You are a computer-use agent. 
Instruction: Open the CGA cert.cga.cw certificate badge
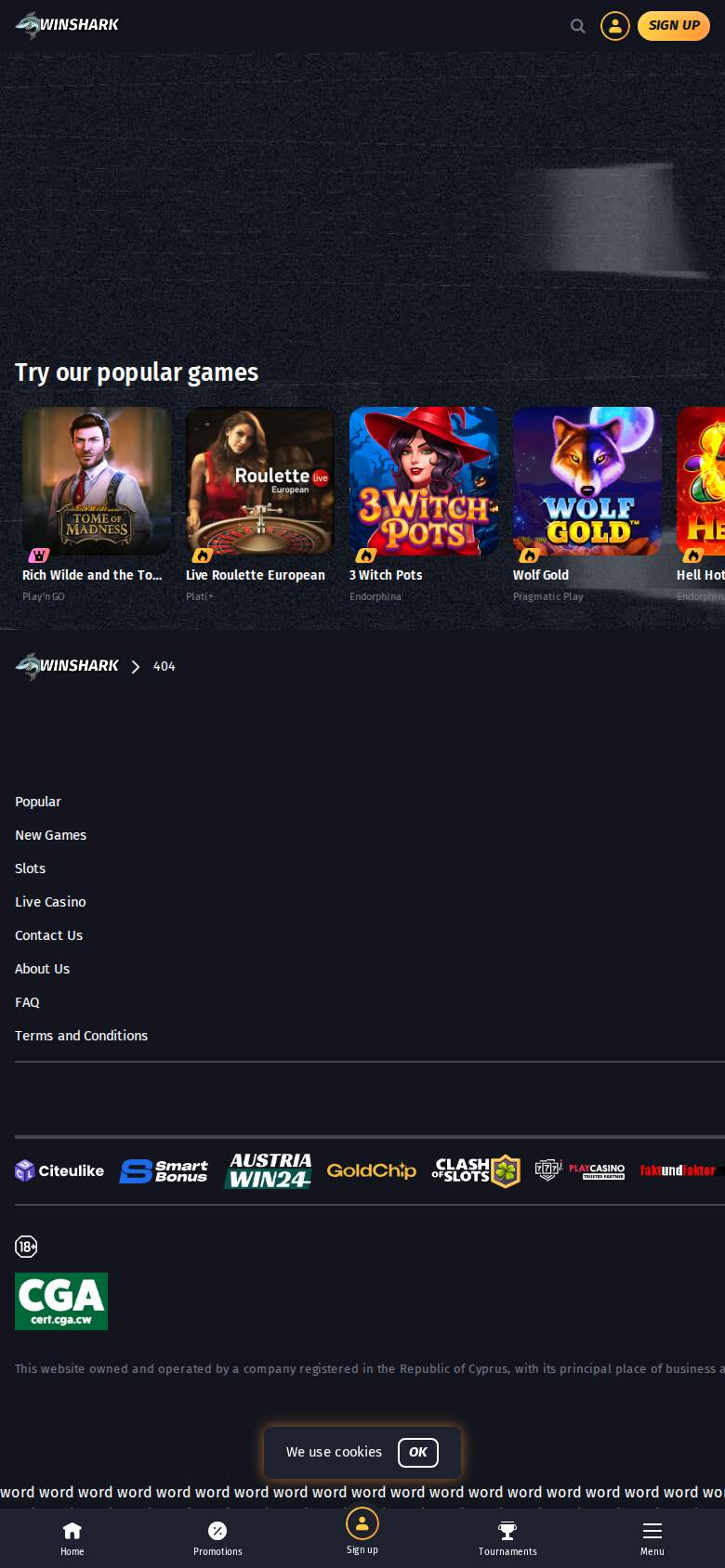point(61,1301)
